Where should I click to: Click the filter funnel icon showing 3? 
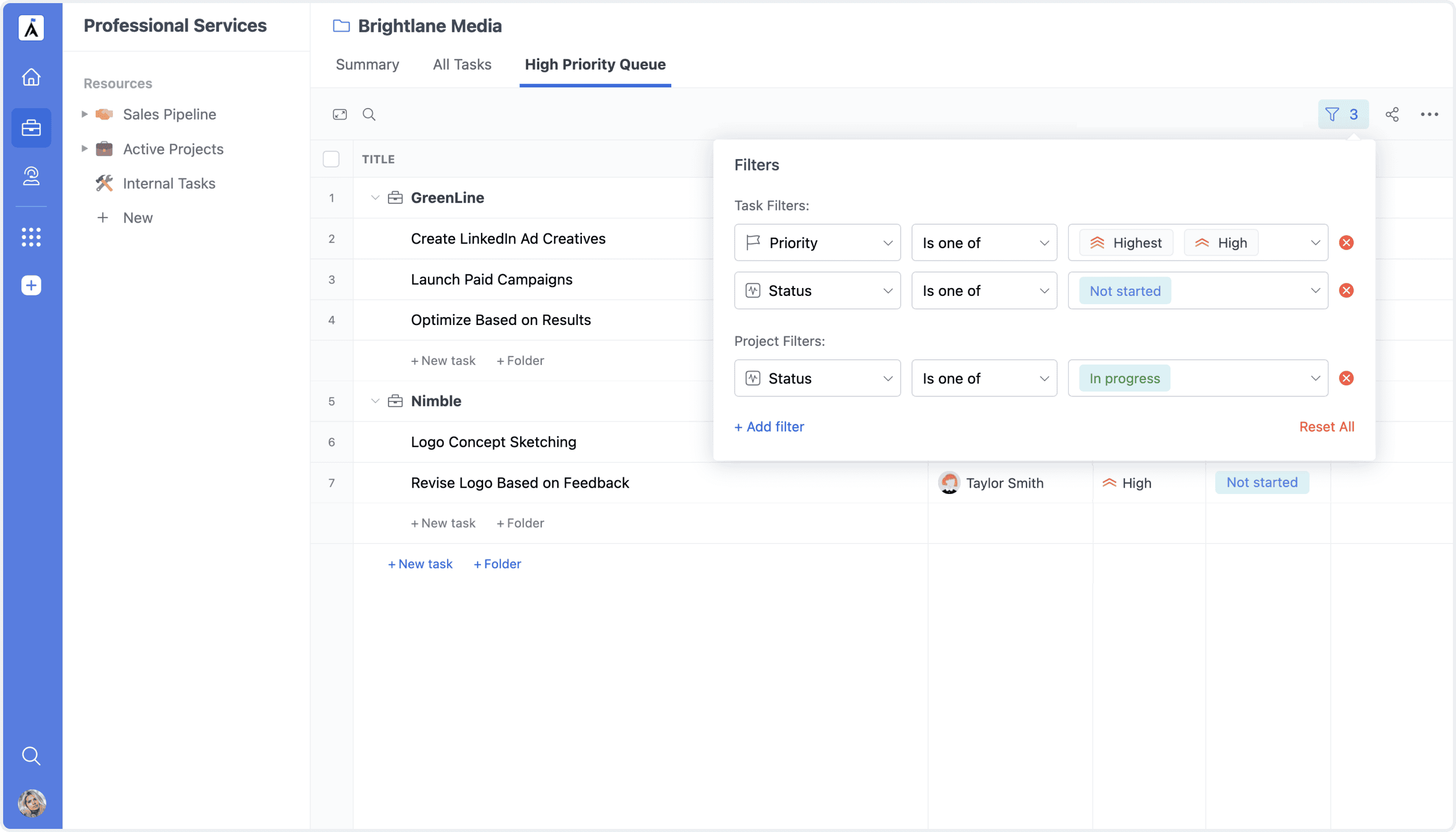pyautogui.click(x=1342, y=114)
